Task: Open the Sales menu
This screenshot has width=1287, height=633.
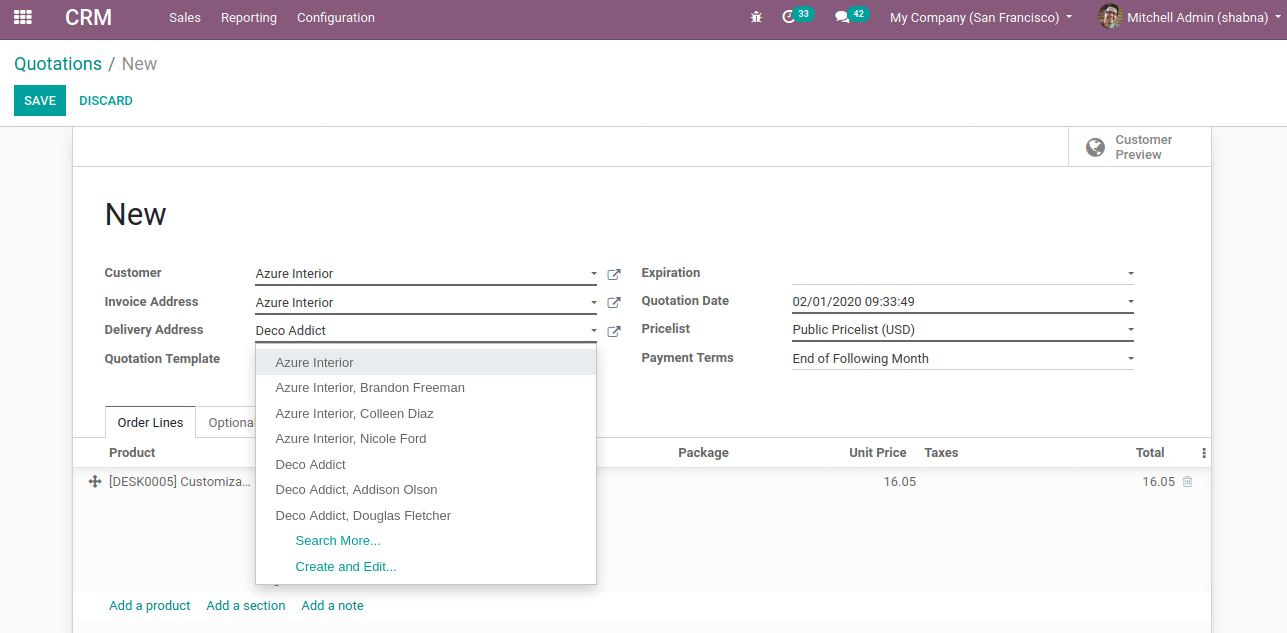Action: (185, 17)
